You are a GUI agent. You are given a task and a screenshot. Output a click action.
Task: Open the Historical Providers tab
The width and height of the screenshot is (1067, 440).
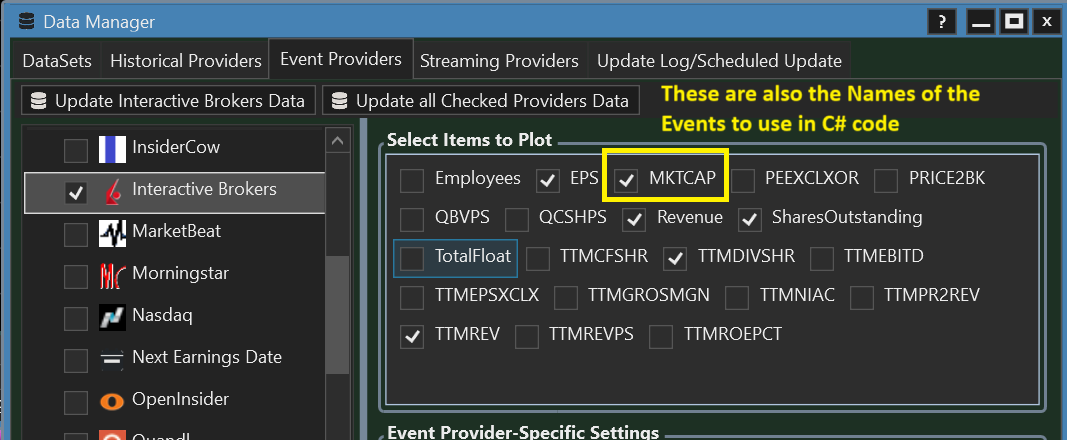pos(186,61)
